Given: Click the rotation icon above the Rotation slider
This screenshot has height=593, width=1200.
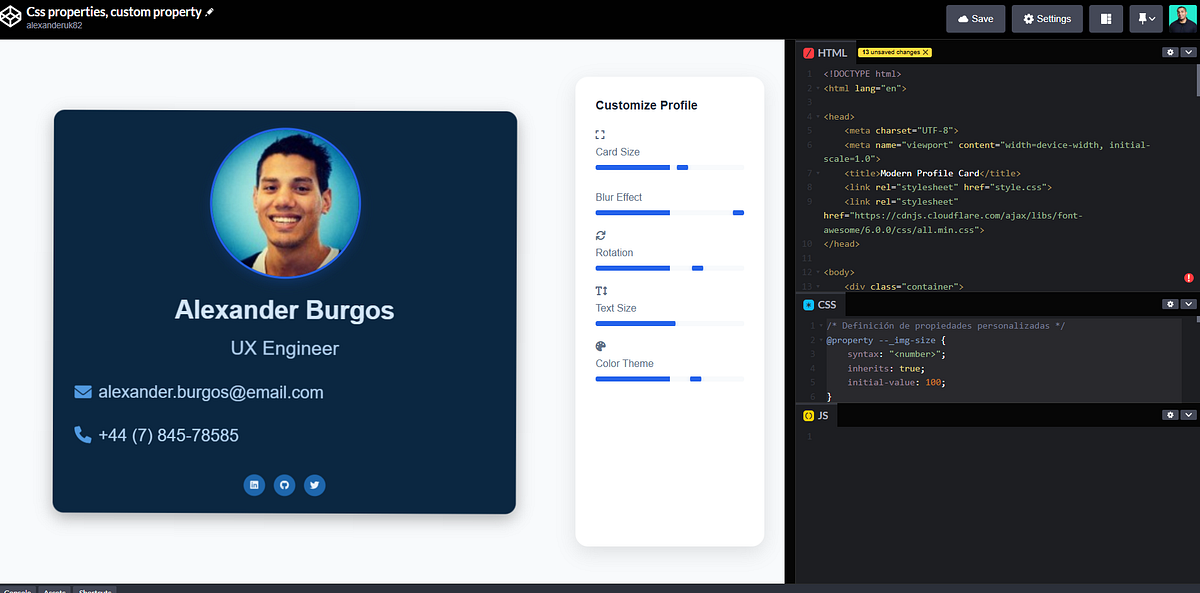Looking at the screenshot, I should point(600,235).
